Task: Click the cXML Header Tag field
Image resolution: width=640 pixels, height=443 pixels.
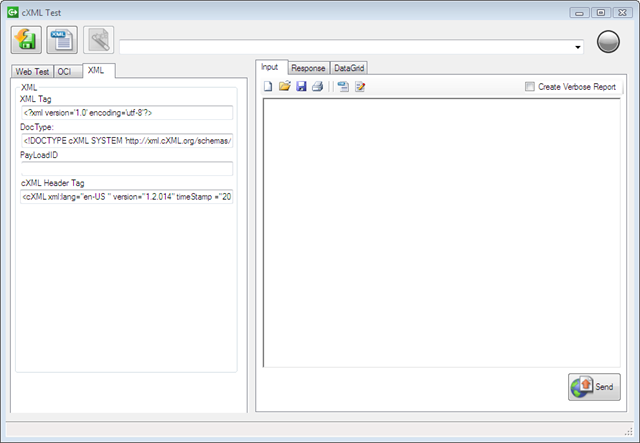Action: click(x=127, y=196)
